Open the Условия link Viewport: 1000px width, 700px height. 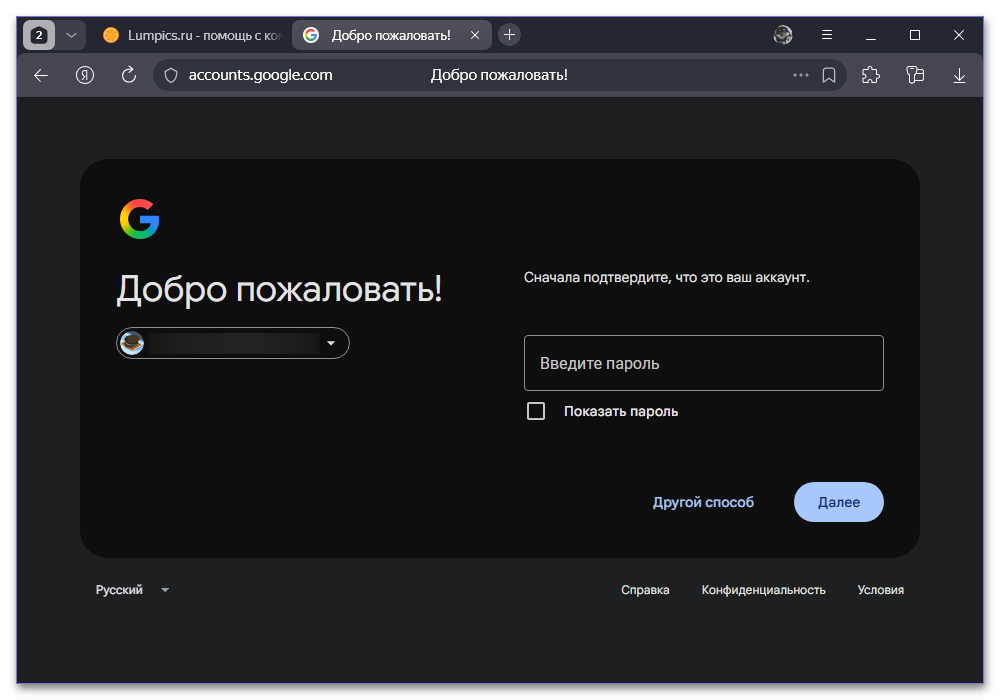pyautogui.click(x=880, y=590)
